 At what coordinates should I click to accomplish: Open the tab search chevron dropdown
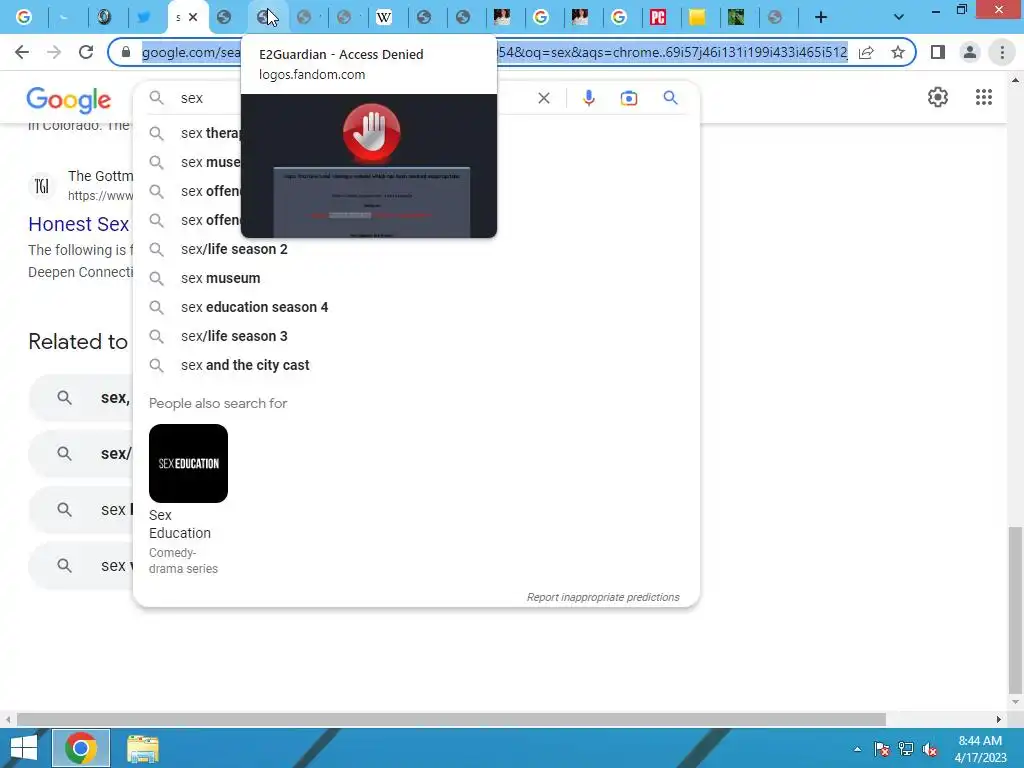[899, 18]
